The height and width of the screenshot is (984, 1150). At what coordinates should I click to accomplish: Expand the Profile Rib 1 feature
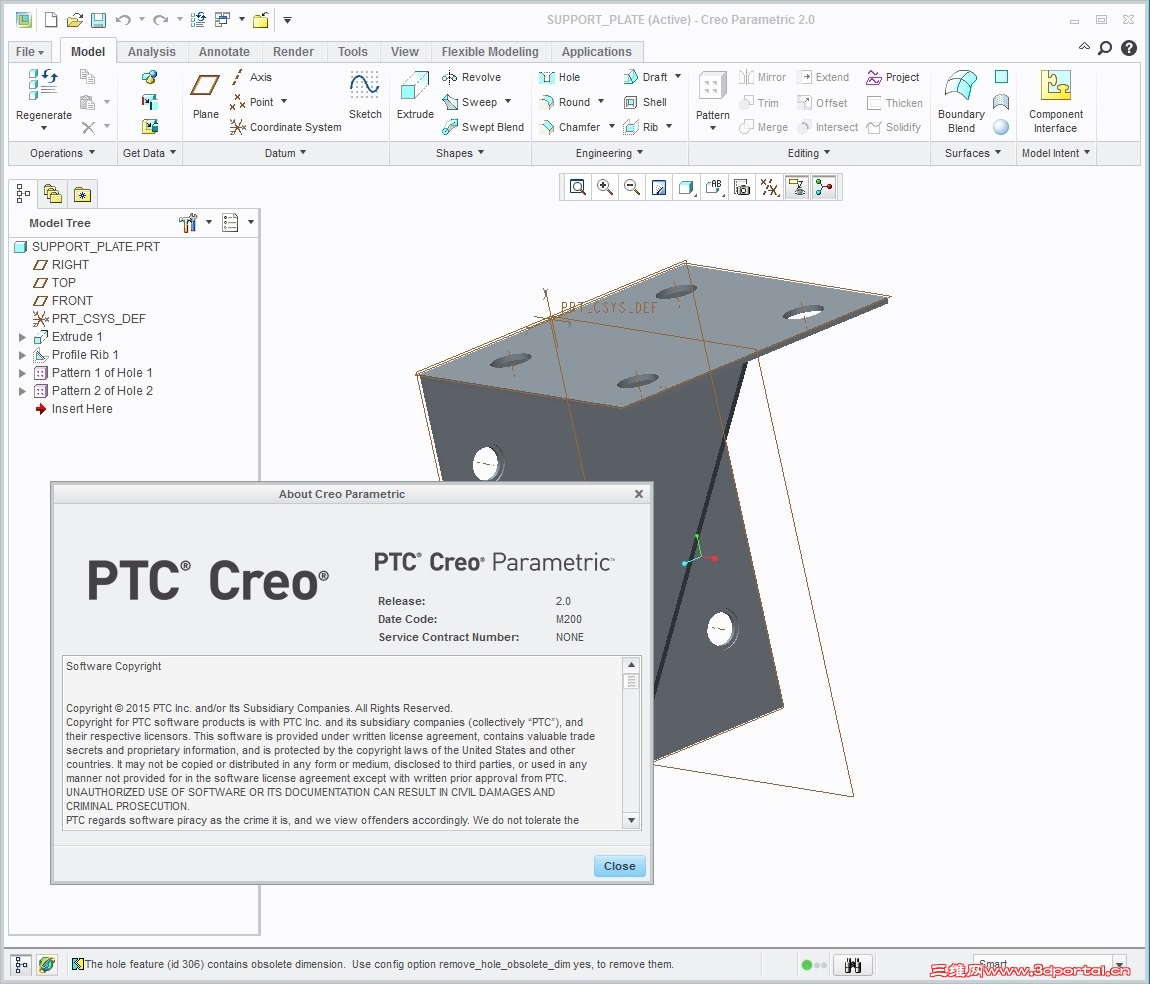coord(22,355)
